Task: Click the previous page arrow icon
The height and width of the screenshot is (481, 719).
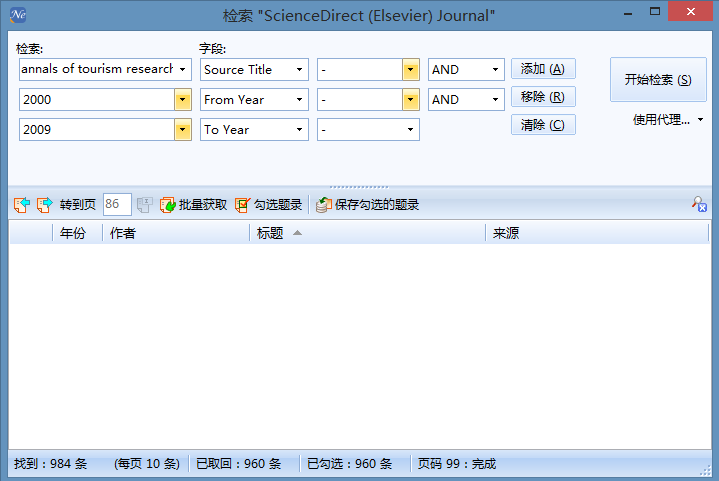Action: click(x=22, y=205)
